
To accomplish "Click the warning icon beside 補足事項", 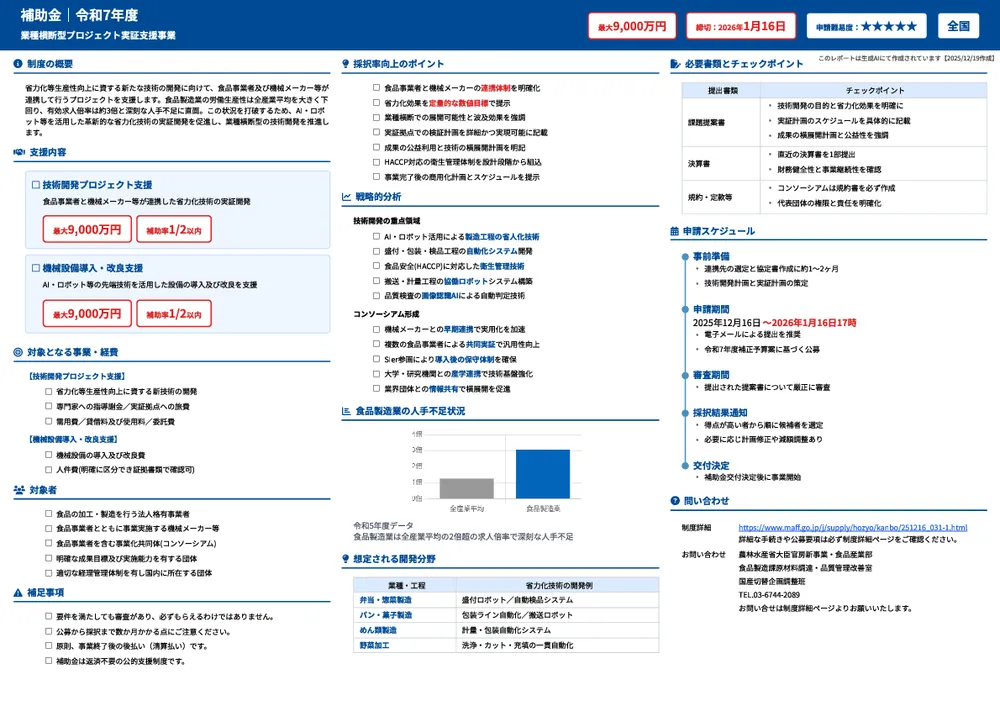I will (x=18, y=593).
